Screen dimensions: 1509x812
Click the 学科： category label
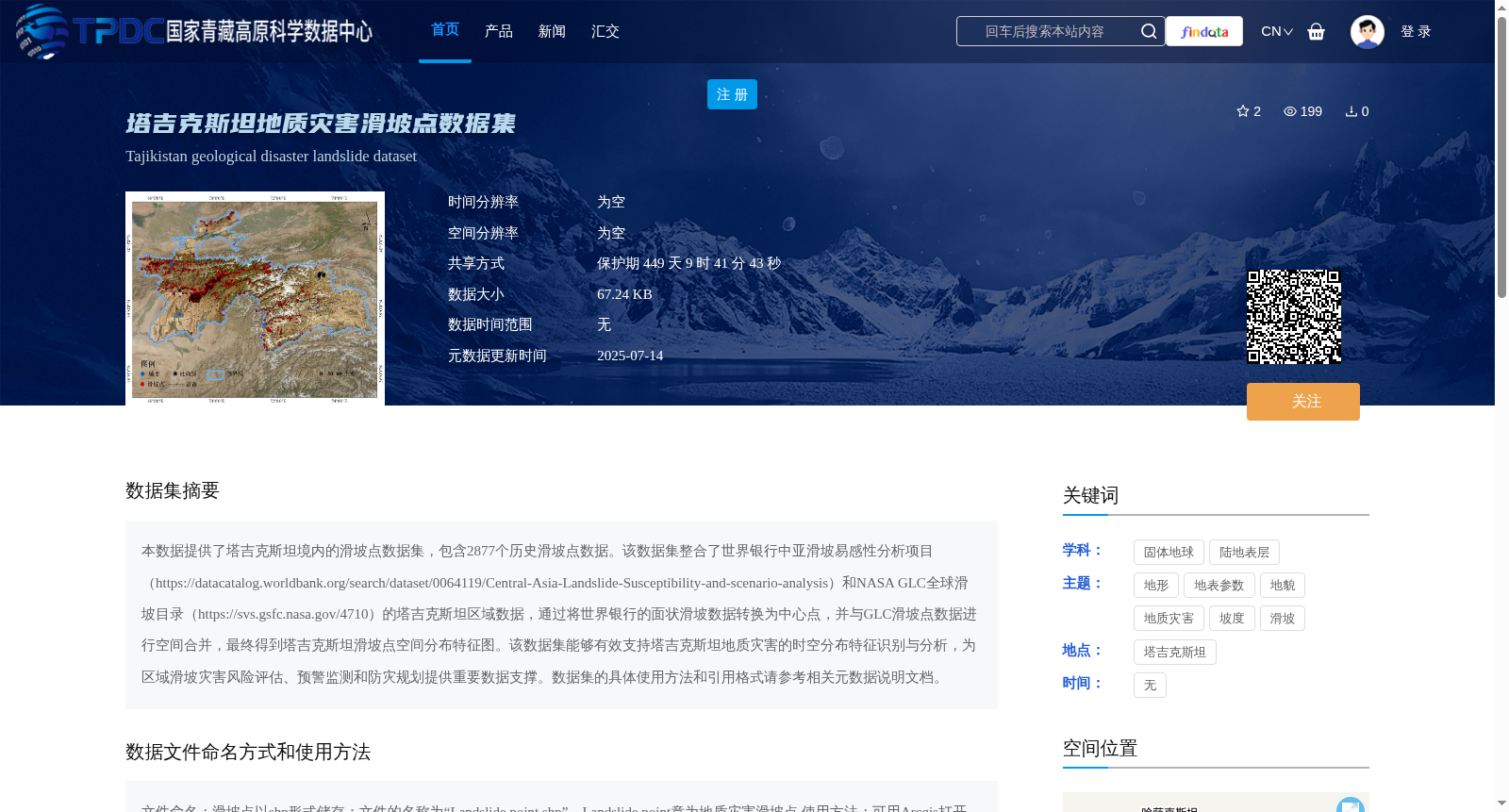(1083, 550)
